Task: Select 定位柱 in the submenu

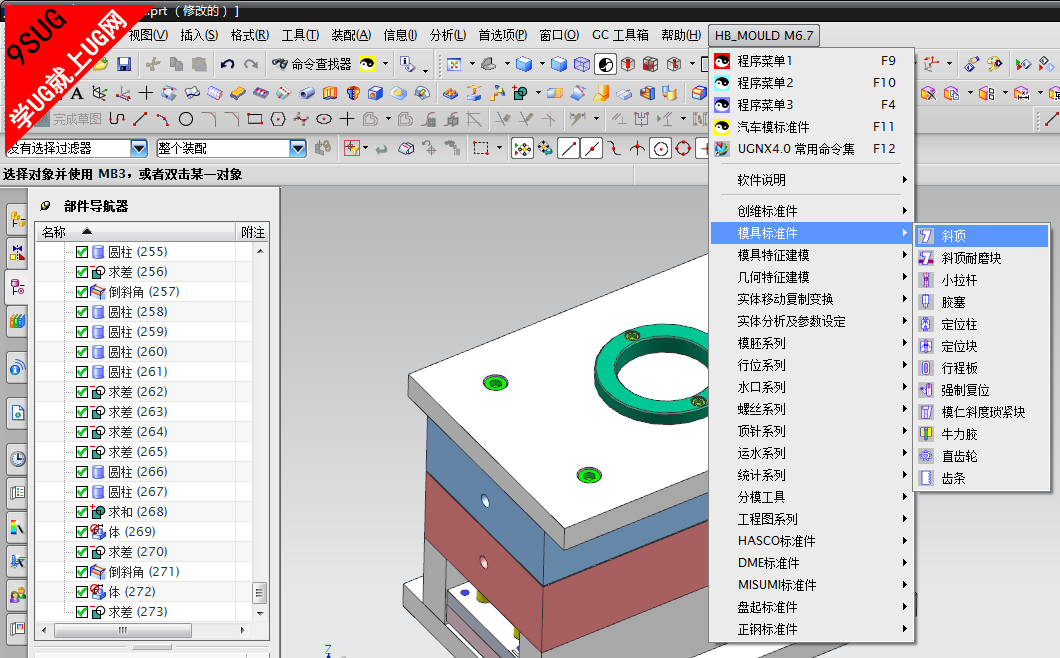Action: click(x=959, y=324)
